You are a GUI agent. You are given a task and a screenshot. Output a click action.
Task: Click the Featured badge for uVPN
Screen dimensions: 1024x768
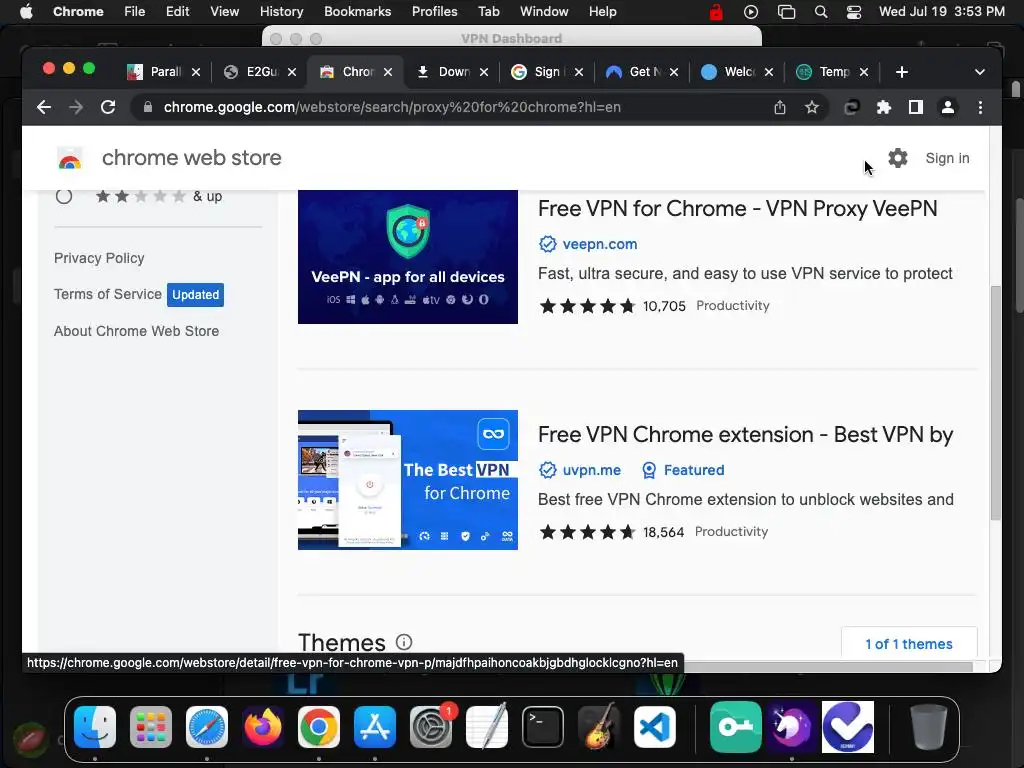683,470
